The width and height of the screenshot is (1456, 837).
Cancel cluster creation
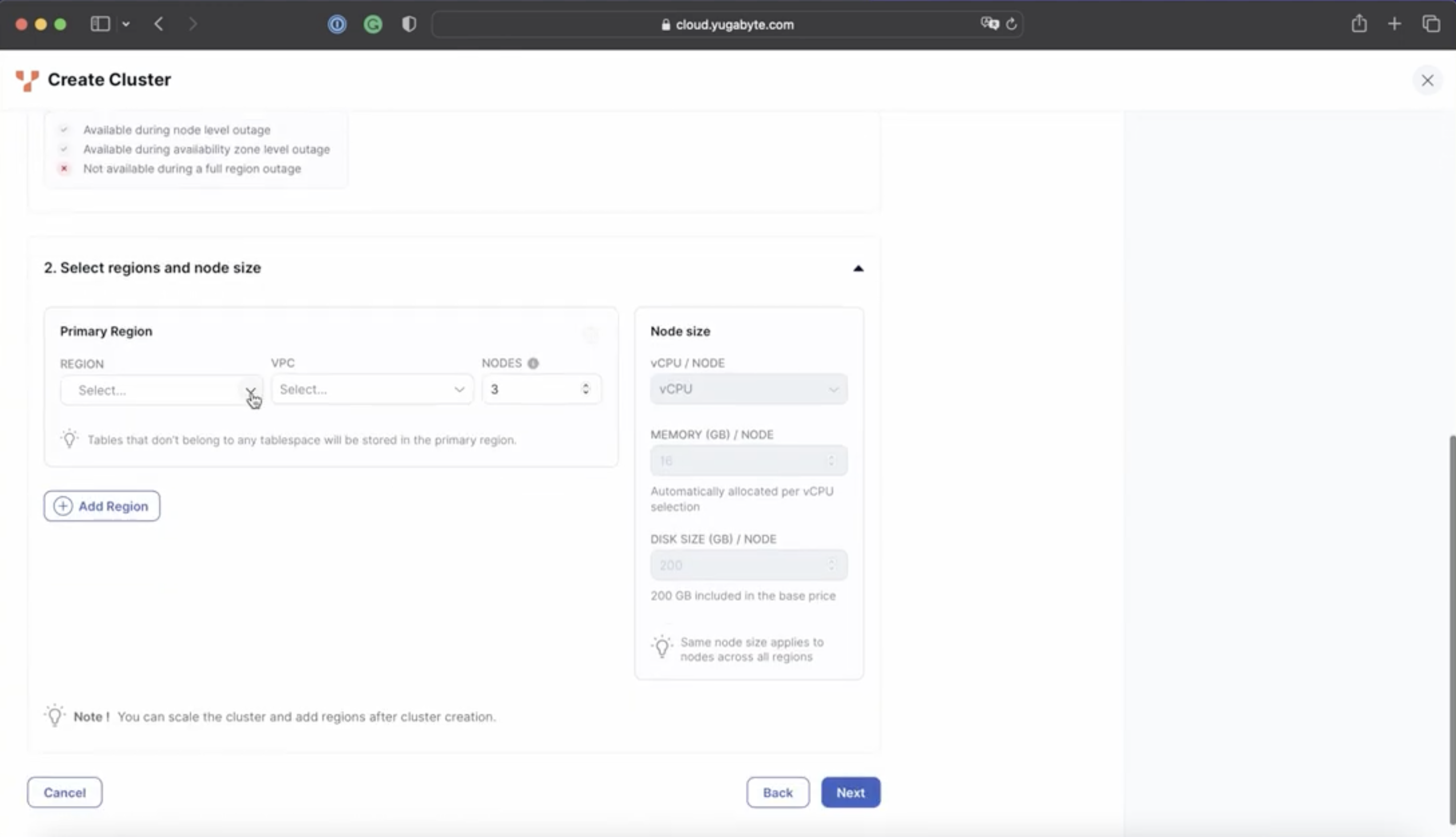[x=64, y=792]
